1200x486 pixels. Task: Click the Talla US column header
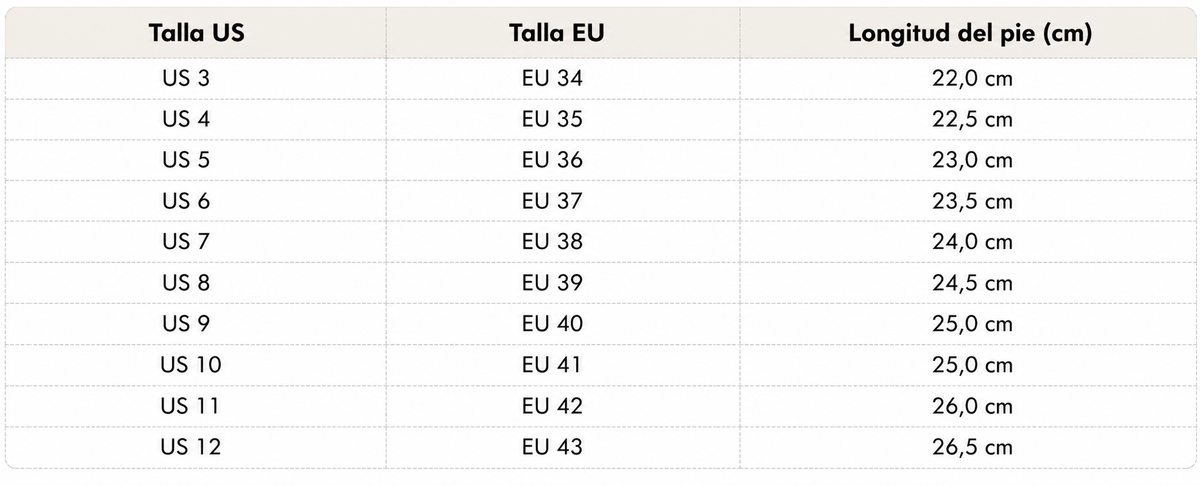(x=197, y=33)
